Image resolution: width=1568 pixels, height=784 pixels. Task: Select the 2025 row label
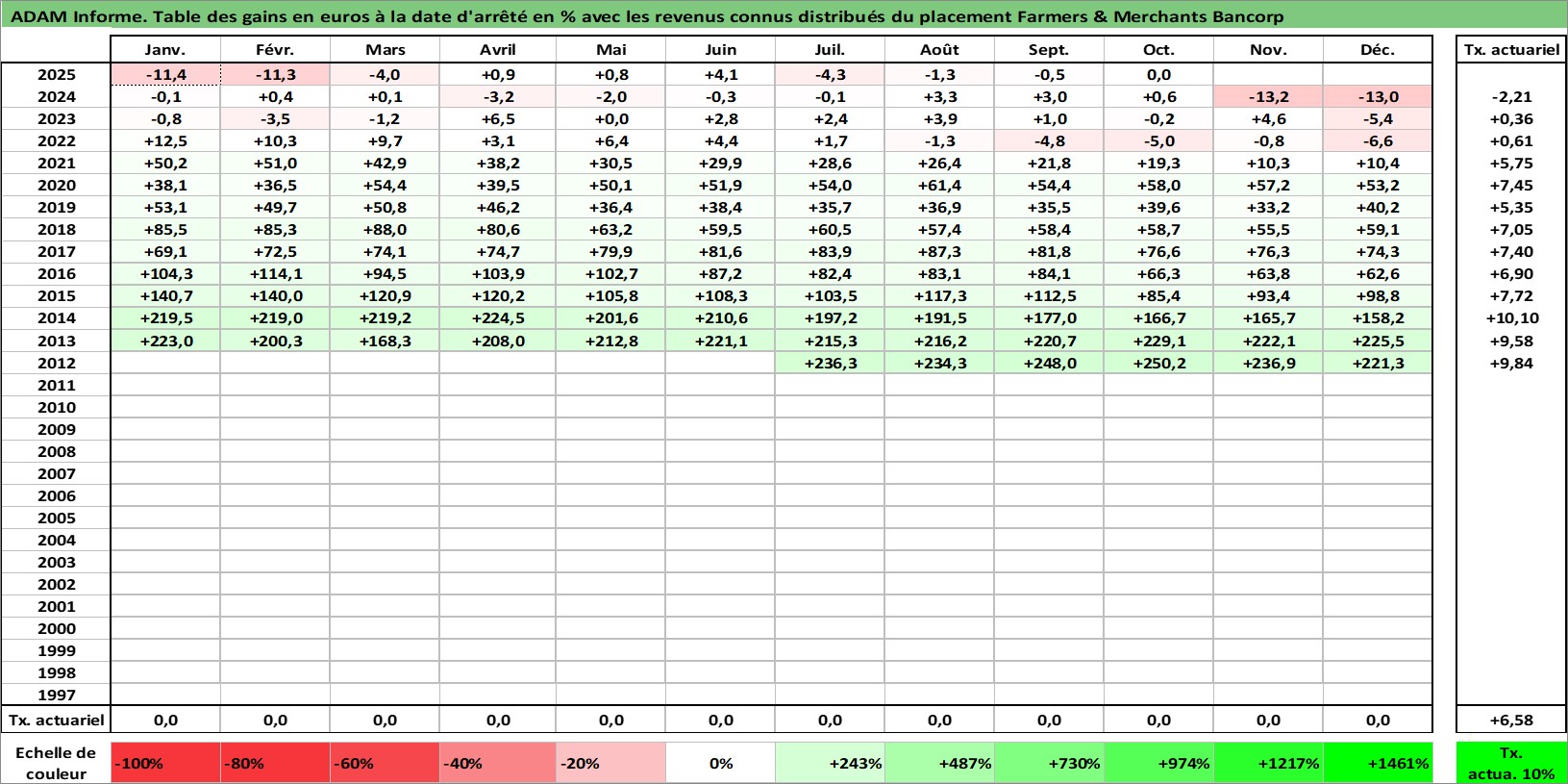[56, 74]
